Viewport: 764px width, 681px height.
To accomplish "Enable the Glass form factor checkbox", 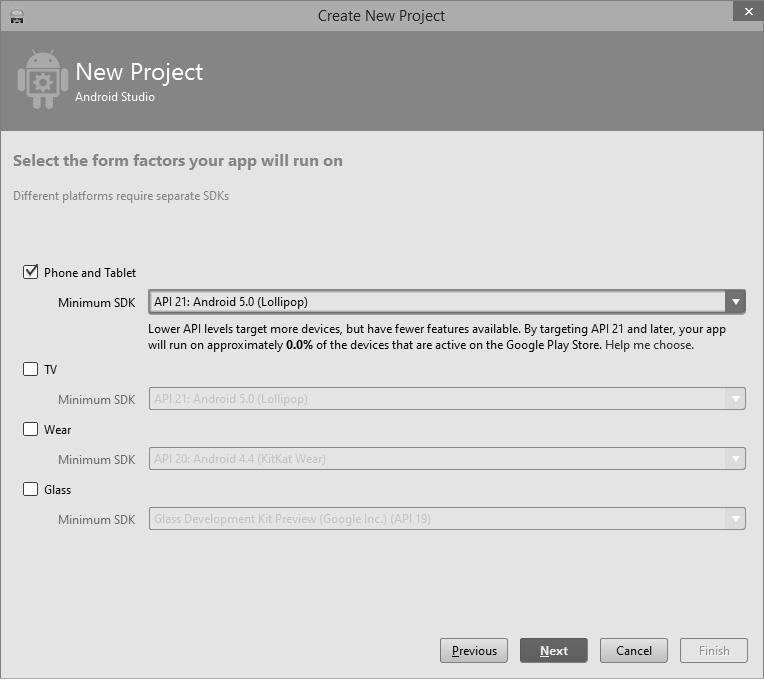I will tap(30, 489).
